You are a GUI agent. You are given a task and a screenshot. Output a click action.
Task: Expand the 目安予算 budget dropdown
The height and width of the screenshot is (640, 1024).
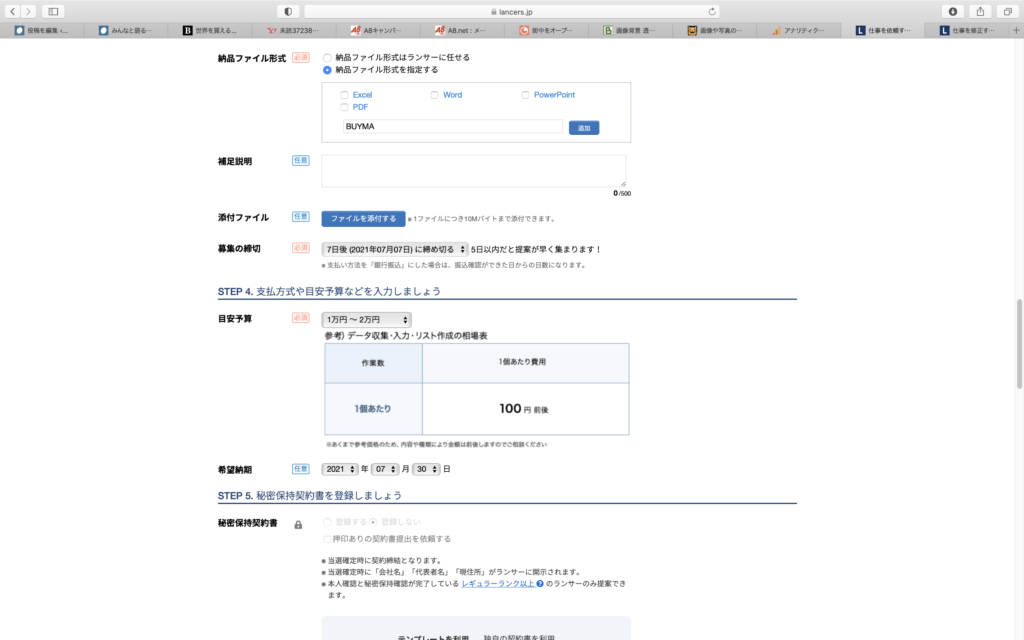point(366,319)
